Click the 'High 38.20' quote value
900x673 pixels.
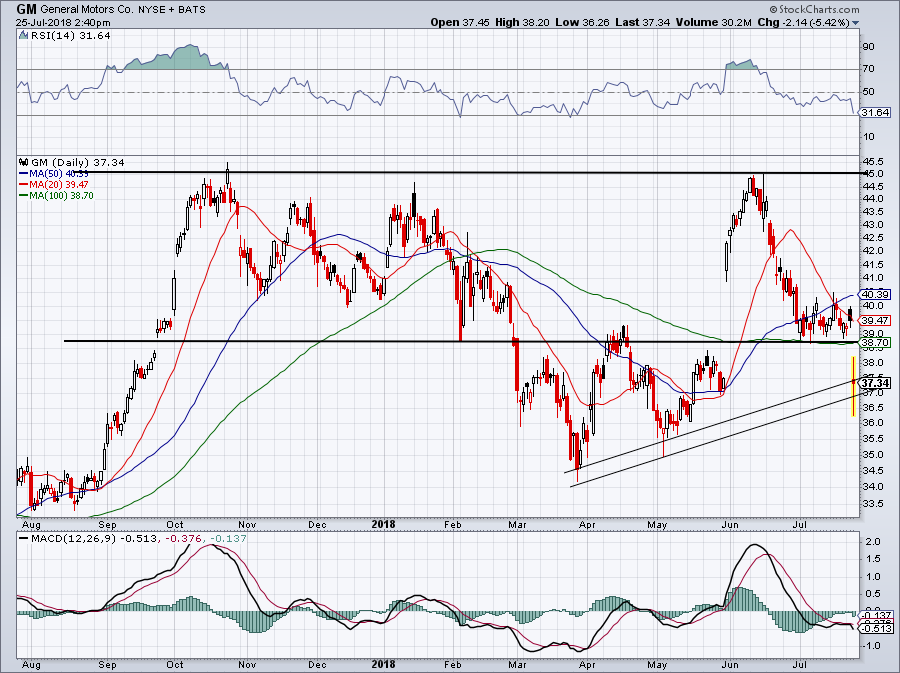point(522,22)
